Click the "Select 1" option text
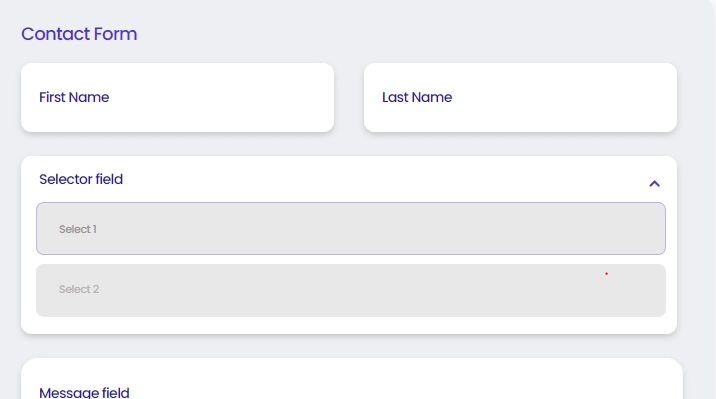 tap(78, 229)
